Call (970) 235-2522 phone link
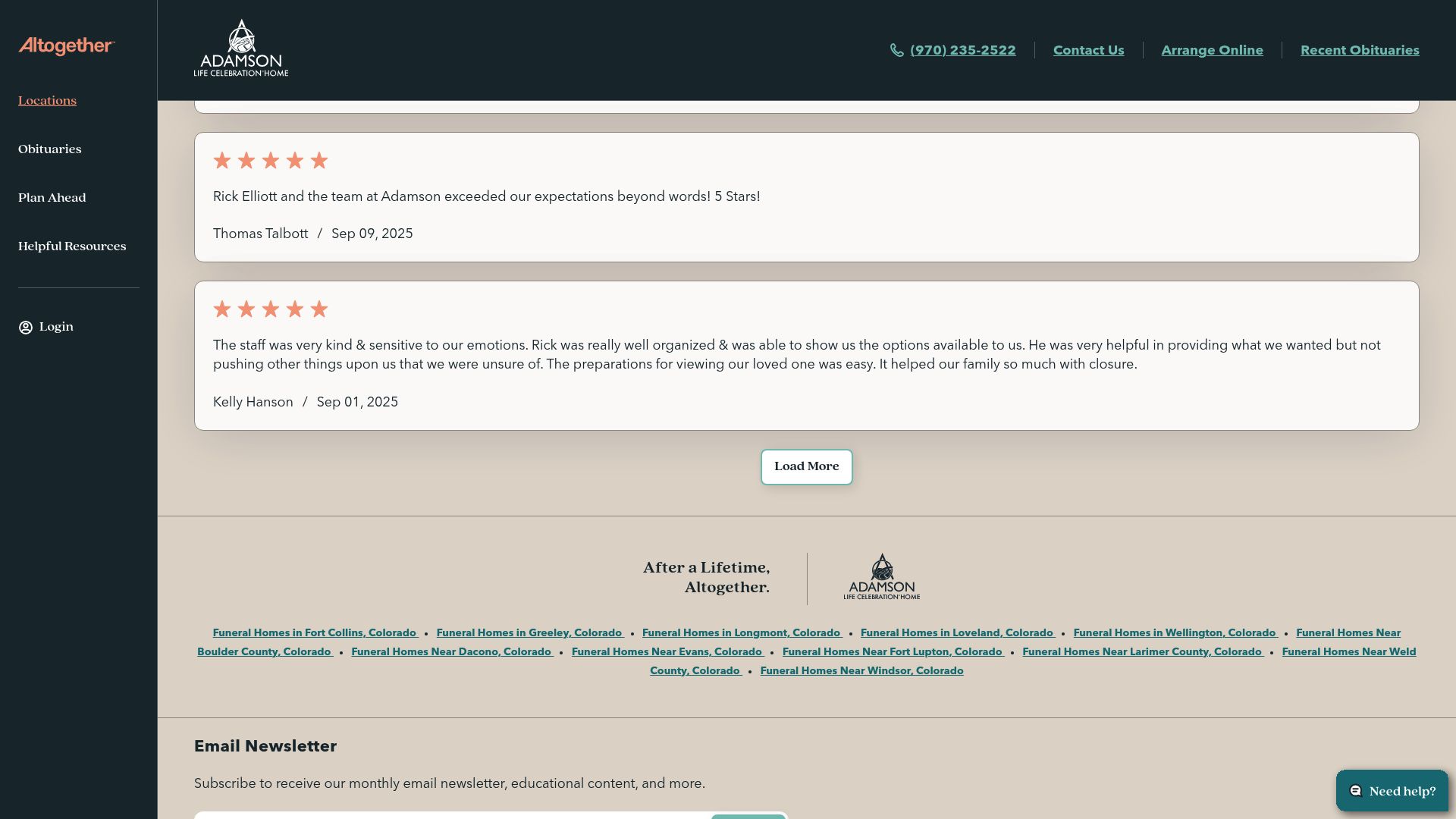 (x=962, y=50)
